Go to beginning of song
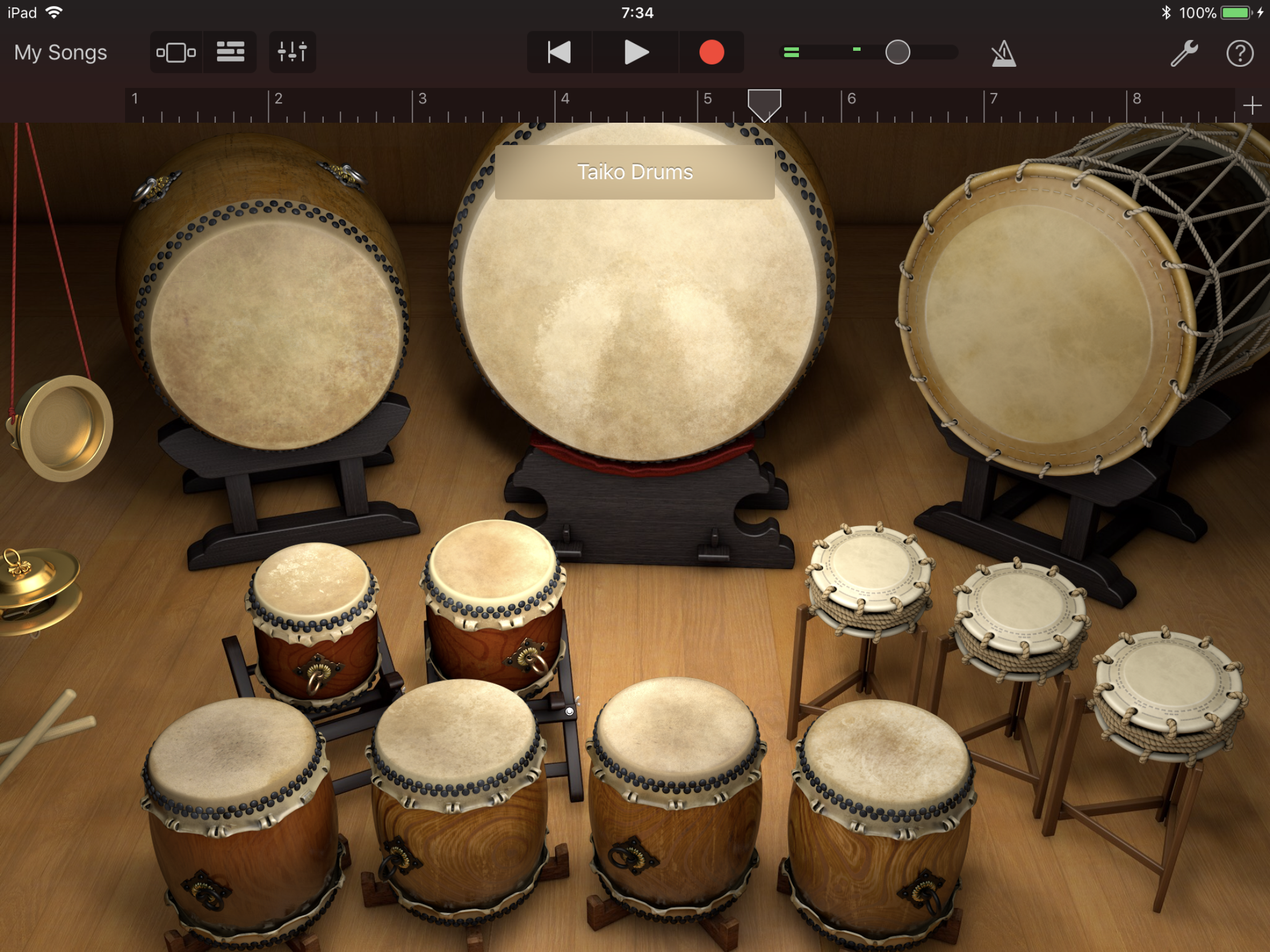The height and width of the screenshot is (952, 1270). coord(559,52)
